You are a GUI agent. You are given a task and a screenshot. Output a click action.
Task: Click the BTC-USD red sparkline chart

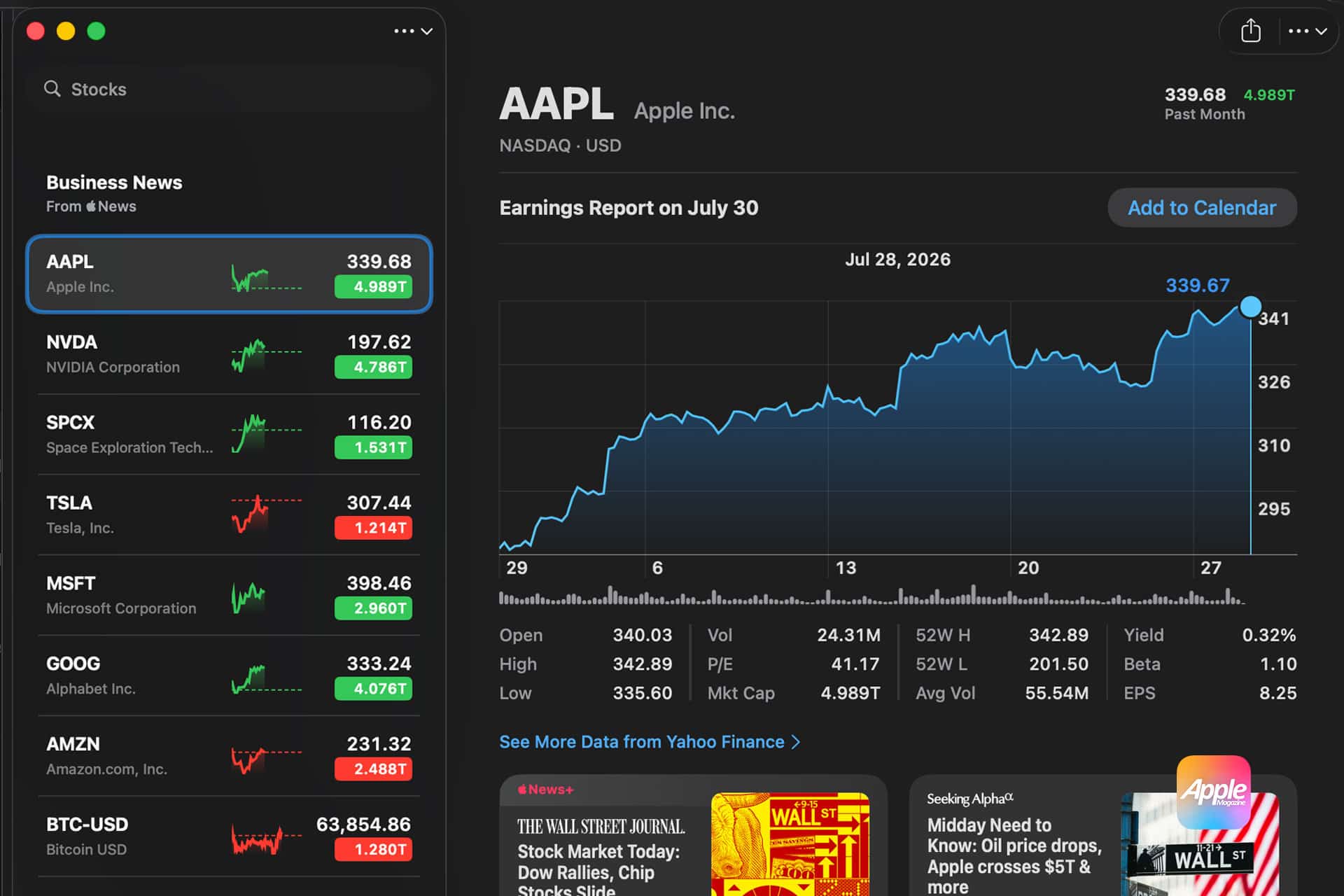point(266,840)
